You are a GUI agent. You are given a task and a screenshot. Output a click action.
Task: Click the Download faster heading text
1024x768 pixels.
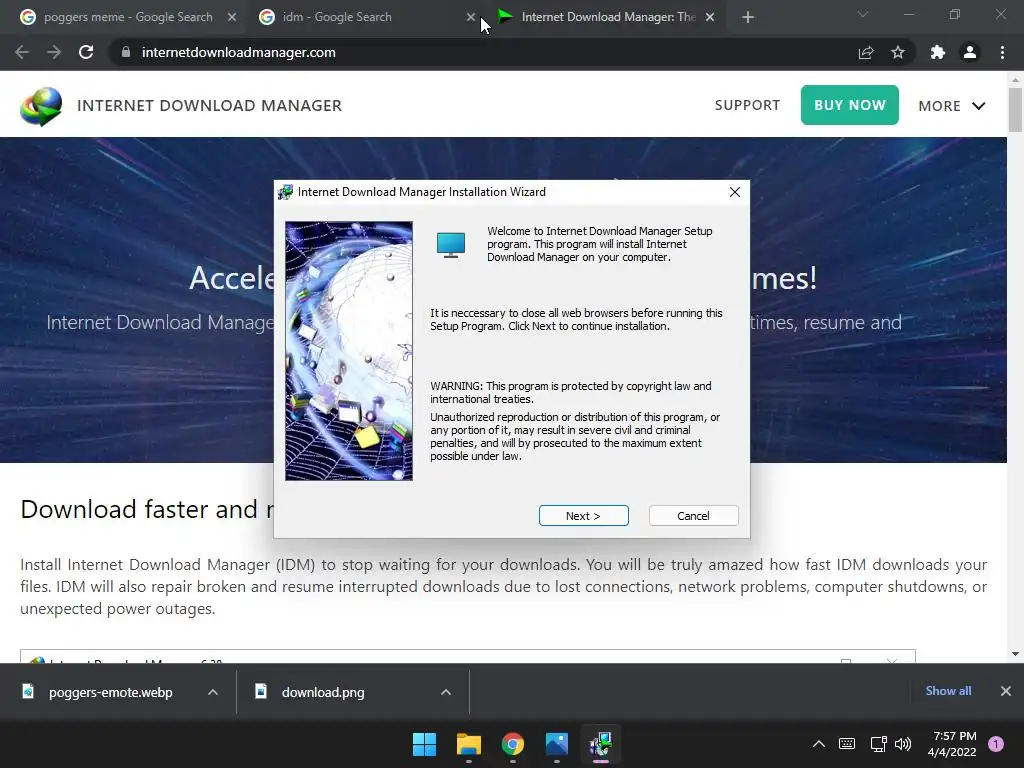pyautogui.click(x=147, y=509)
